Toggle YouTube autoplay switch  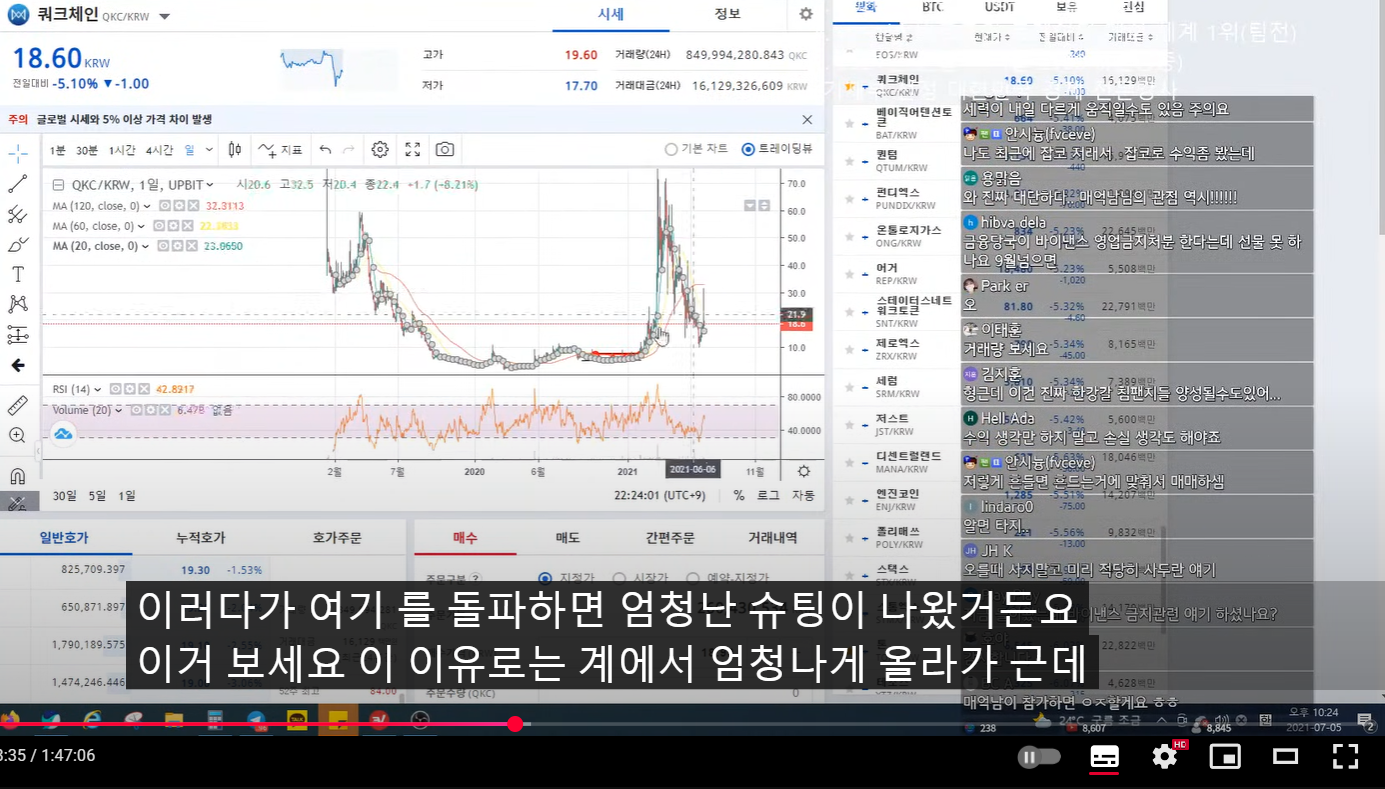point(1039,757)
